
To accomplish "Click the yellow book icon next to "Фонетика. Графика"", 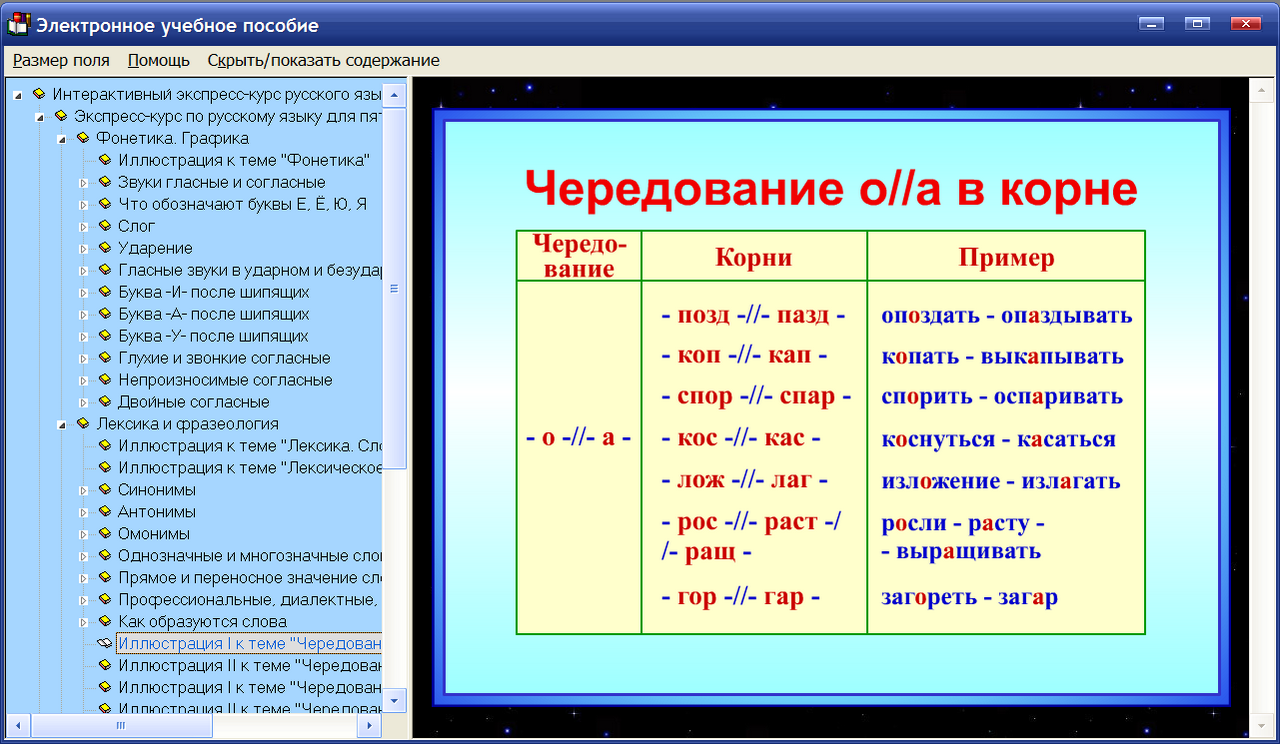I will coord(84,138).
